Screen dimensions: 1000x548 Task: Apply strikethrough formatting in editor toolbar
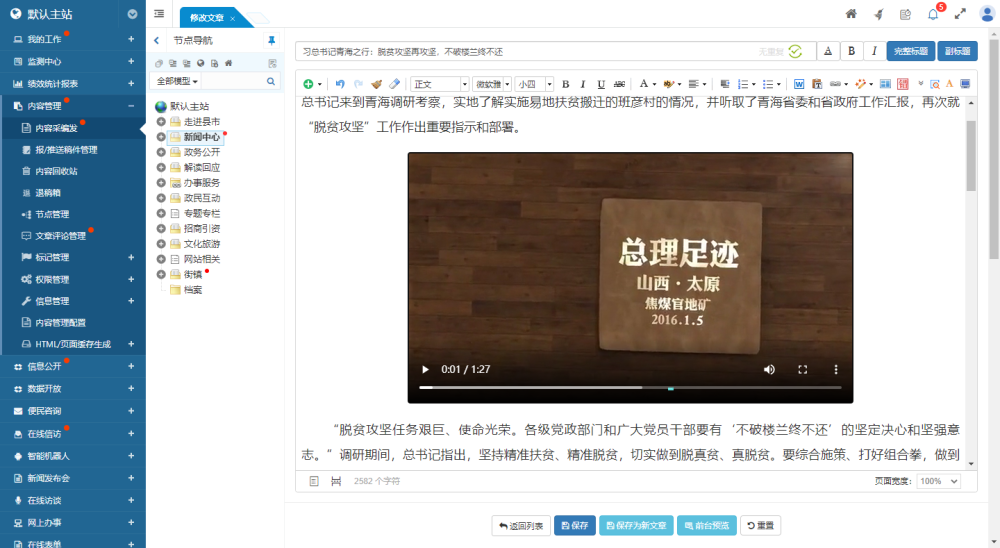tap(619, 84)
